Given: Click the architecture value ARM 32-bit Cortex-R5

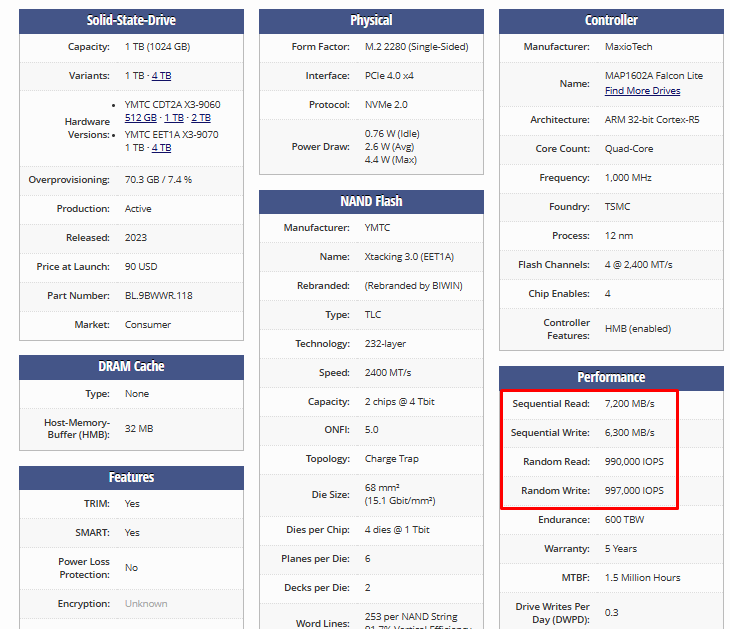Looking at the screenshot, I should point(652,120).
